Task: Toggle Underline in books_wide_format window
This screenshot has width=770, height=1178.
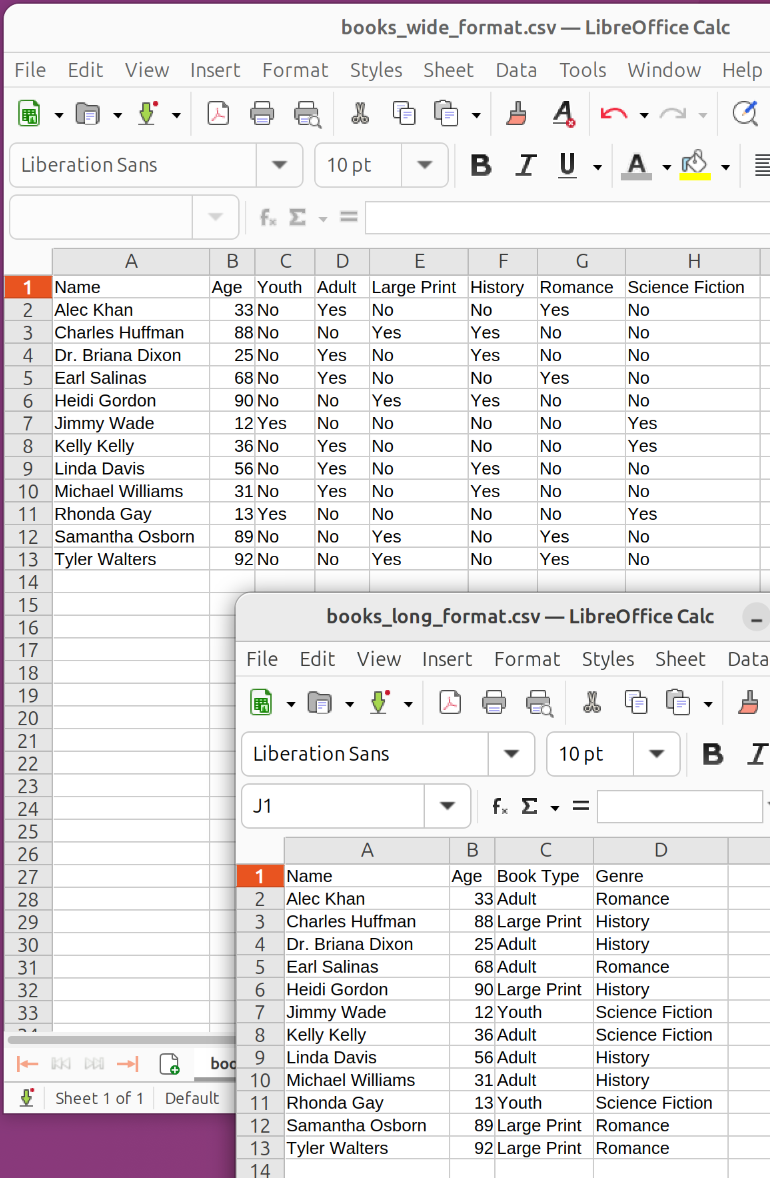Action: (567, 165)
